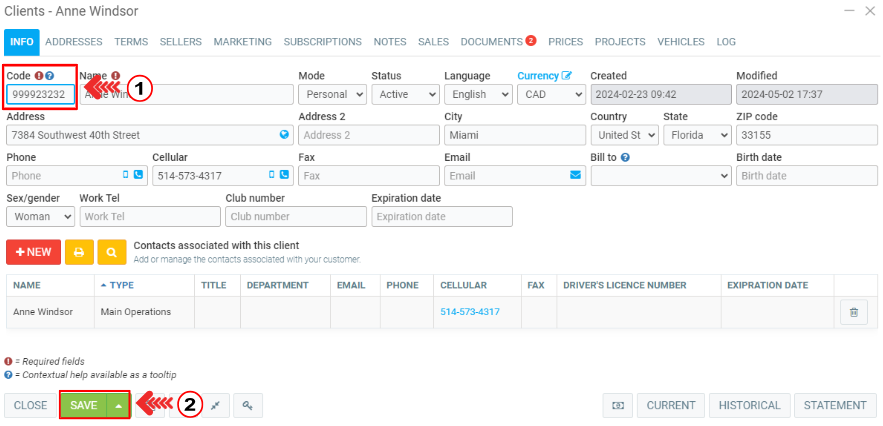Click the Currency edit pencil icon
Image resolution: width=883 pixels, height=426 pixels.
(567, 76)
